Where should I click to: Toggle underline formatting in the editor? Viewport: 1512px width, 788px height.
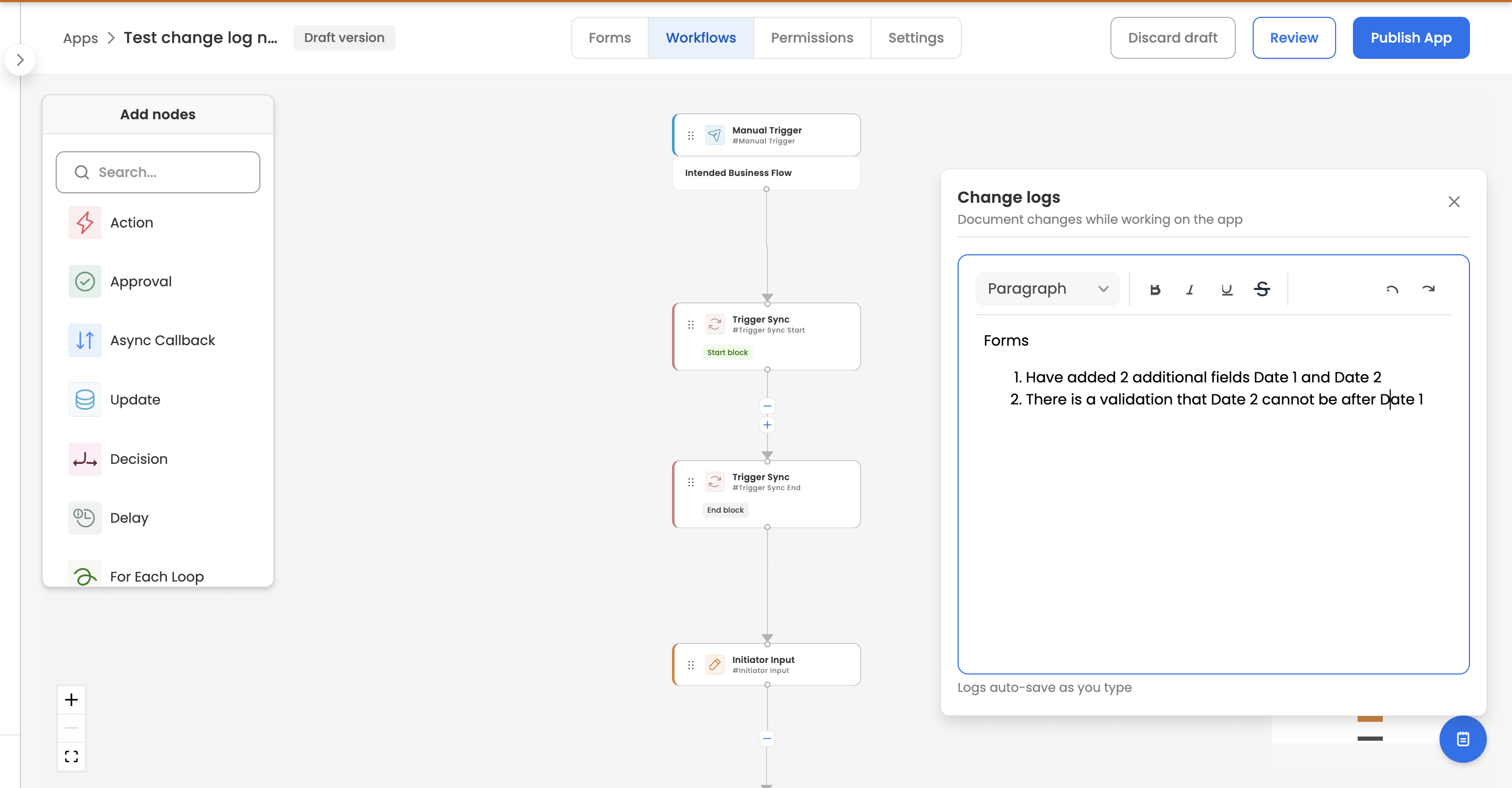[x=1226, y=289]
